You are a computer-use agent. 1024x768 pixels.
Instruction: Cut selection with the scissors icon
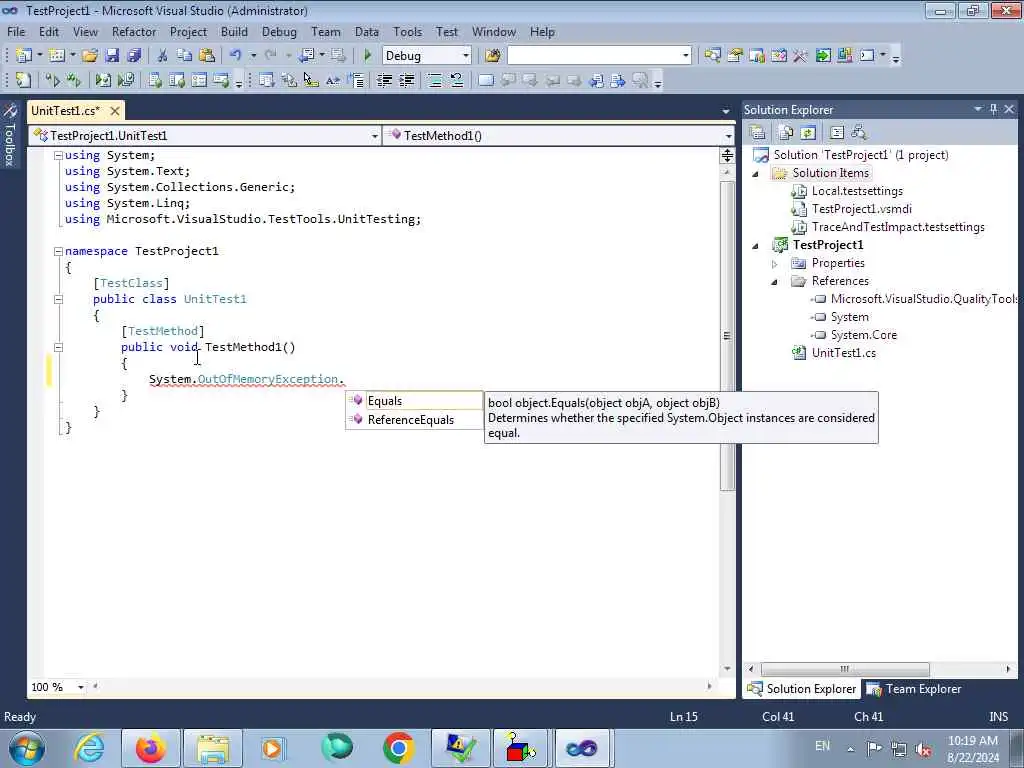163,56
